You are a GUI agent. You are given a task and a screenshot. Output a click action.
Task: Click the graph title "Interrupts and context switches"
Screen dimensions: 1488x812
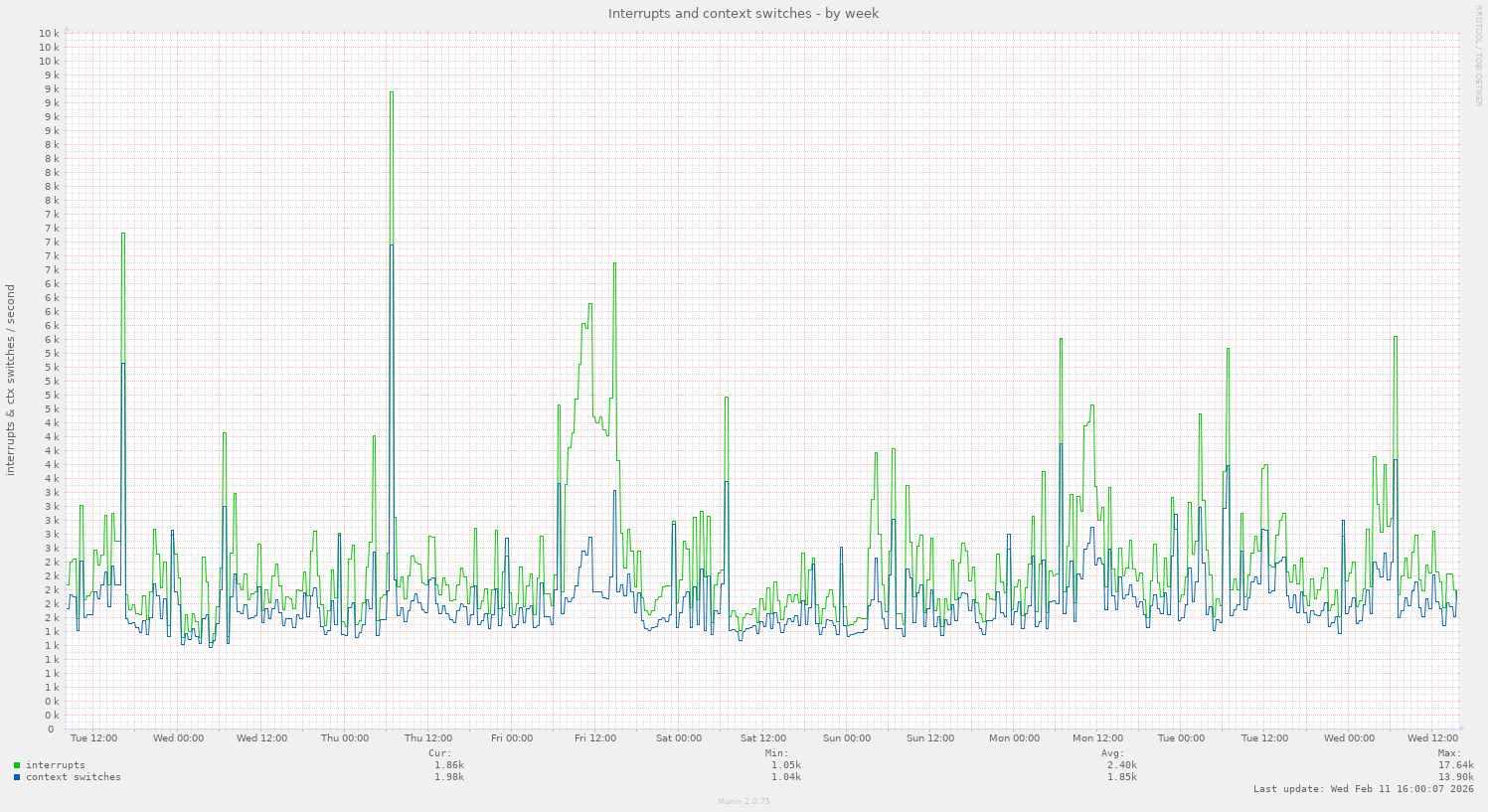[x=744, y=13]
